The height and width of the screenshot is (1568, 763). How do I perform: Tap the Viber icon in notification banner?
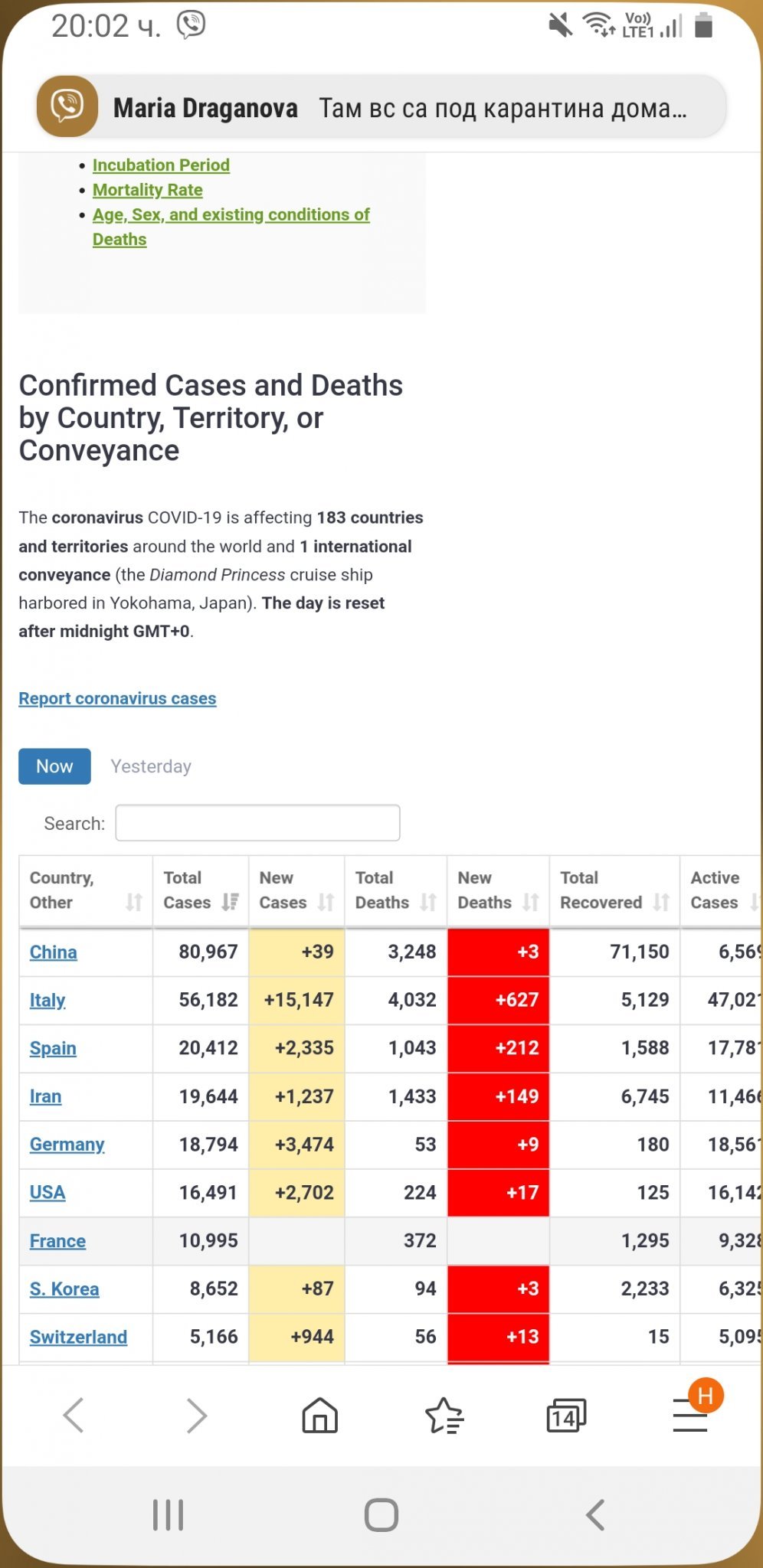point(67,106)
